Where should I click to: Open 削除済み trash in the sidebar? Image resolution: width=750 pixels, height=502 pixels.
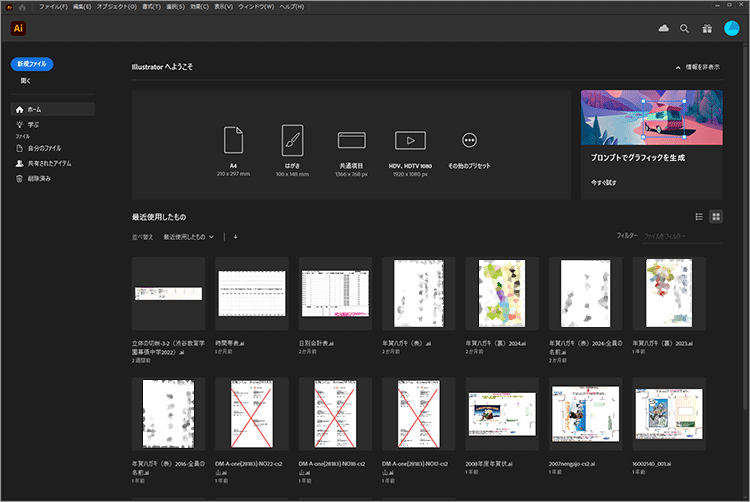33,179
